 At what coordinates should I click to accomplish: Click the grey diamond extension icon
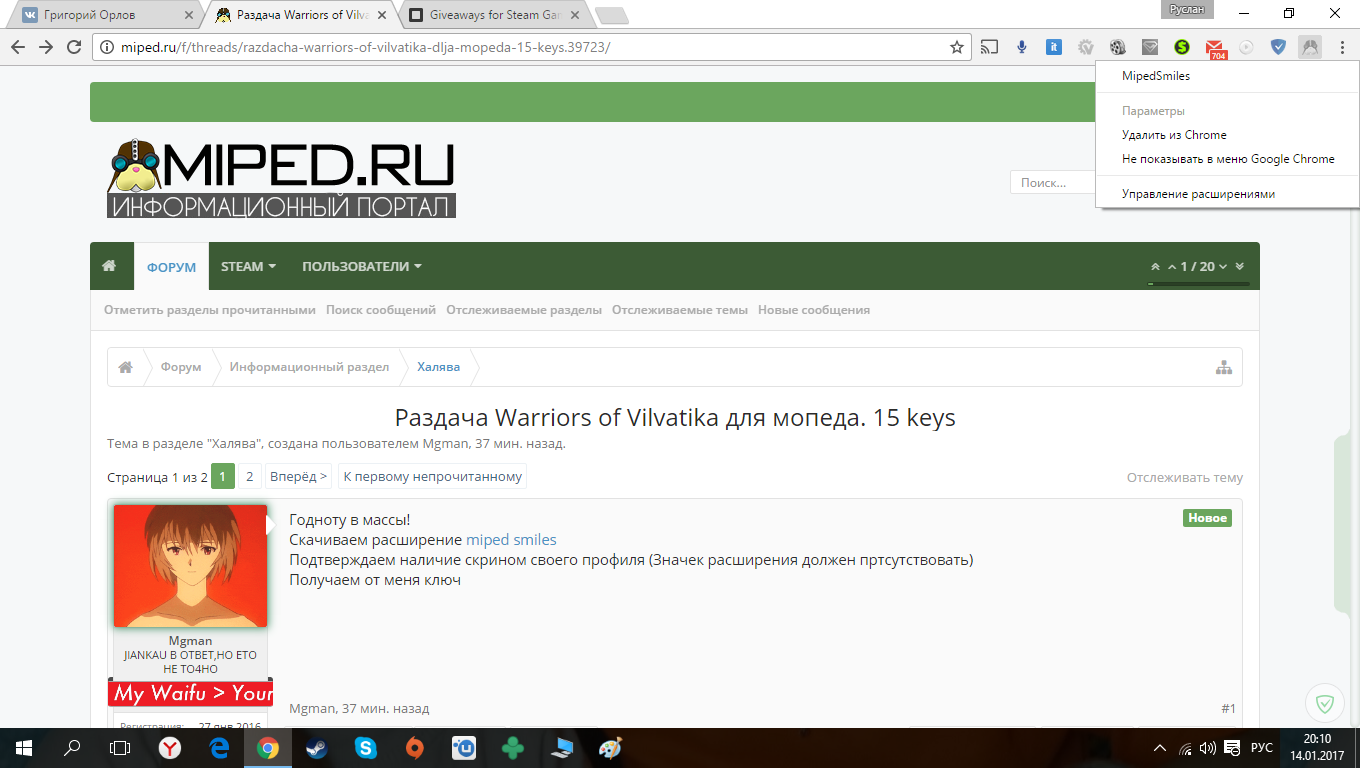[x=1150, y=47]
